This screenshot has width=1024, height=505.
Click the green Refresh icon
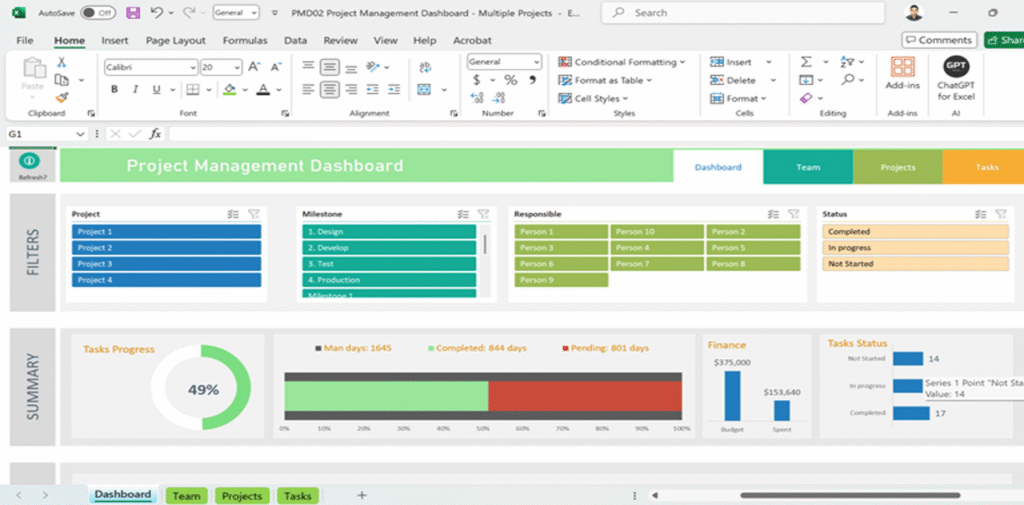coord(30,161)
